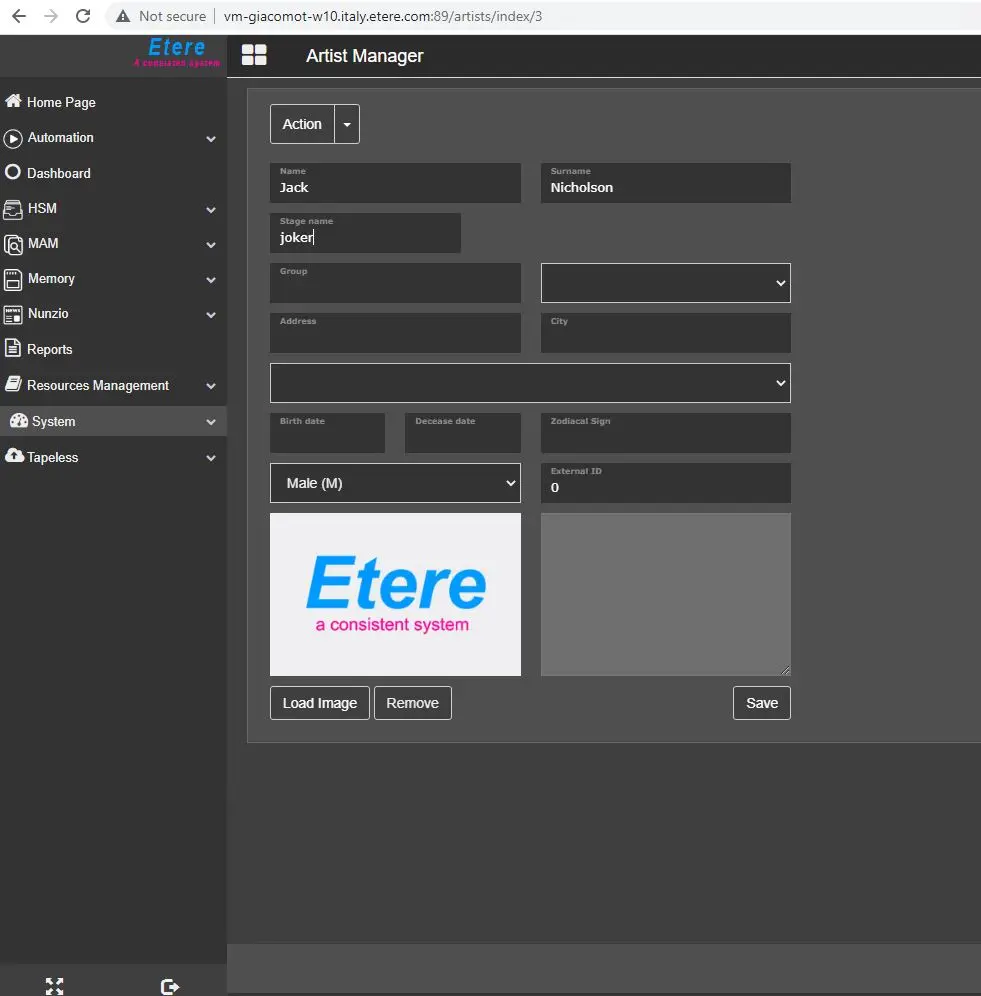Click into the Birth date field
The height and width of the screenshot is (996, 981).
tap(327, 435)
